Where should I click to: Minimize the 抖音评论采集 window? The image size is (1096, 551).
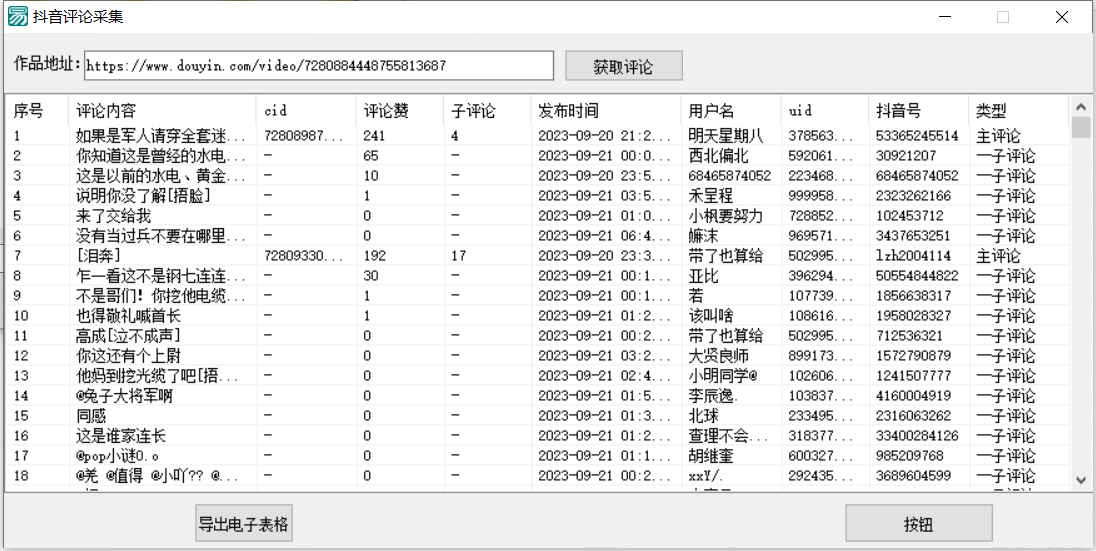945,17
